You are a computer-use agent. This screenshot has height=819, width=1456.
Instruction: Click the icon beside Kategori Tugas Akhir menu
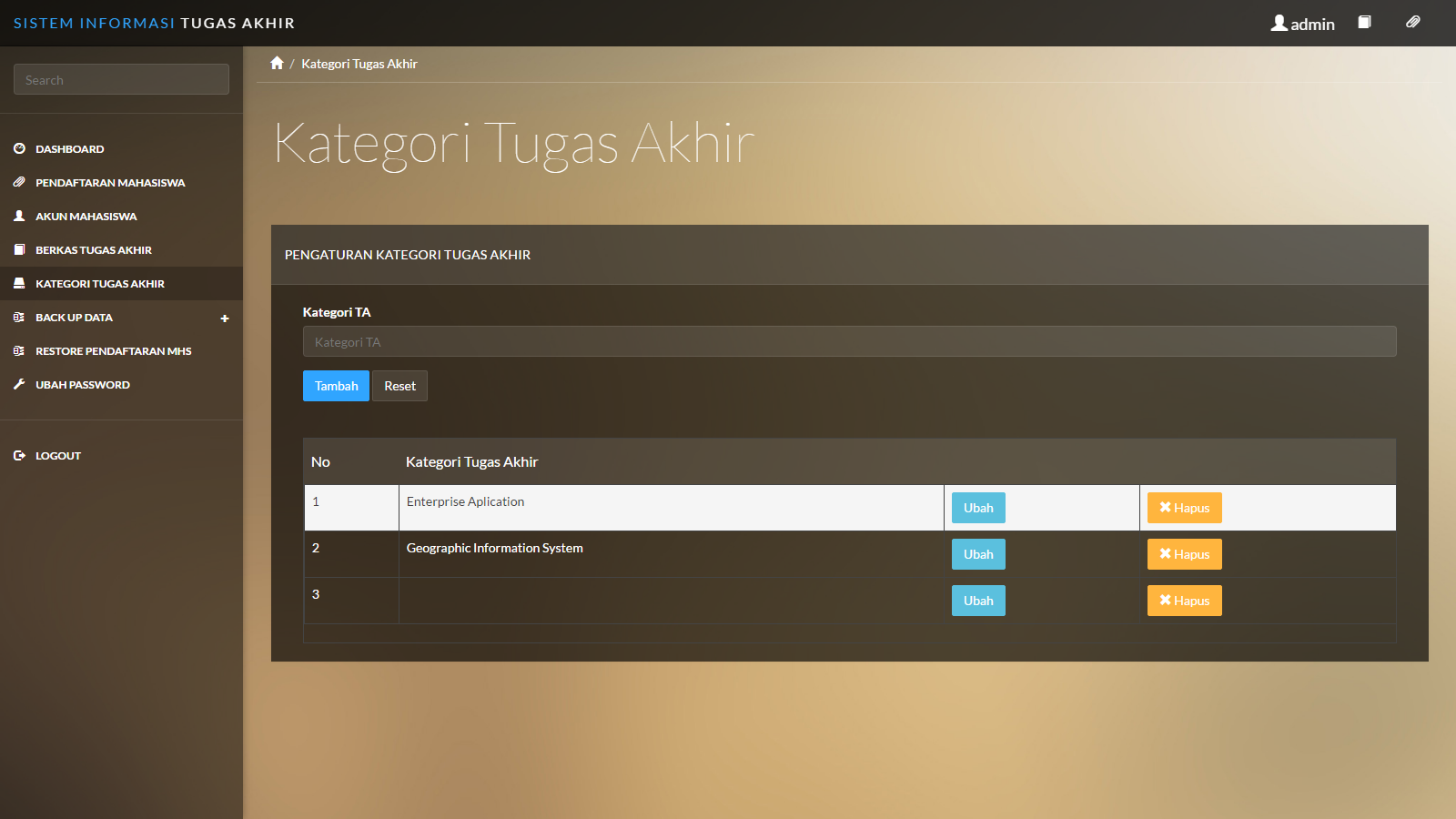[x=19, y=283]
